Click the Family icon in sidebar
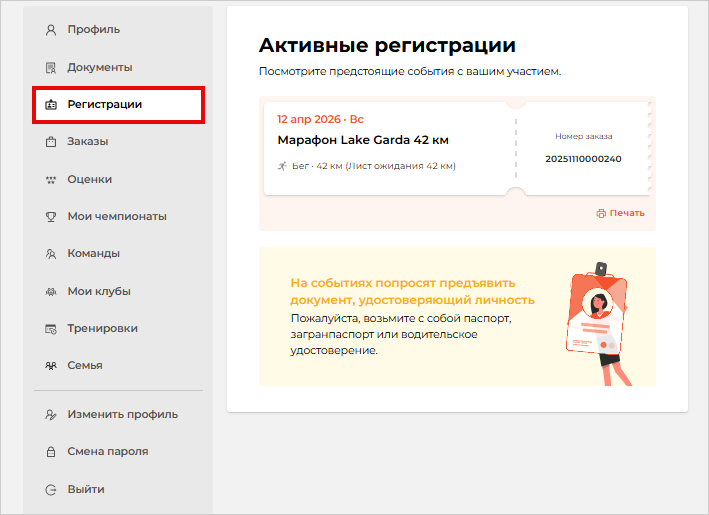This screenshot has width=709, height=515. [51, 366]
